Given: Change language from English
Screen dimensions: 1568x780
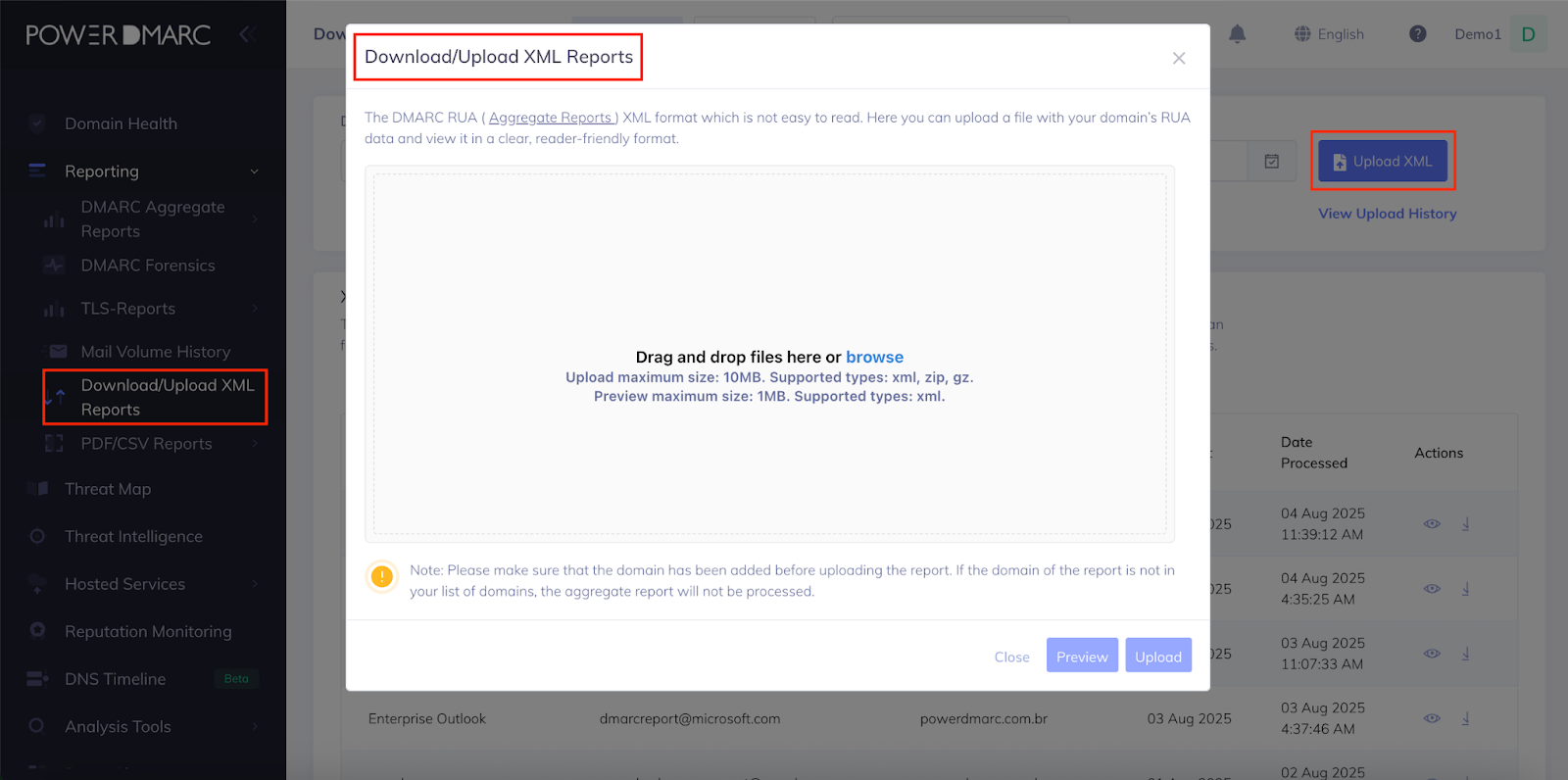Looking at the screenshot, I should 1341,34.
